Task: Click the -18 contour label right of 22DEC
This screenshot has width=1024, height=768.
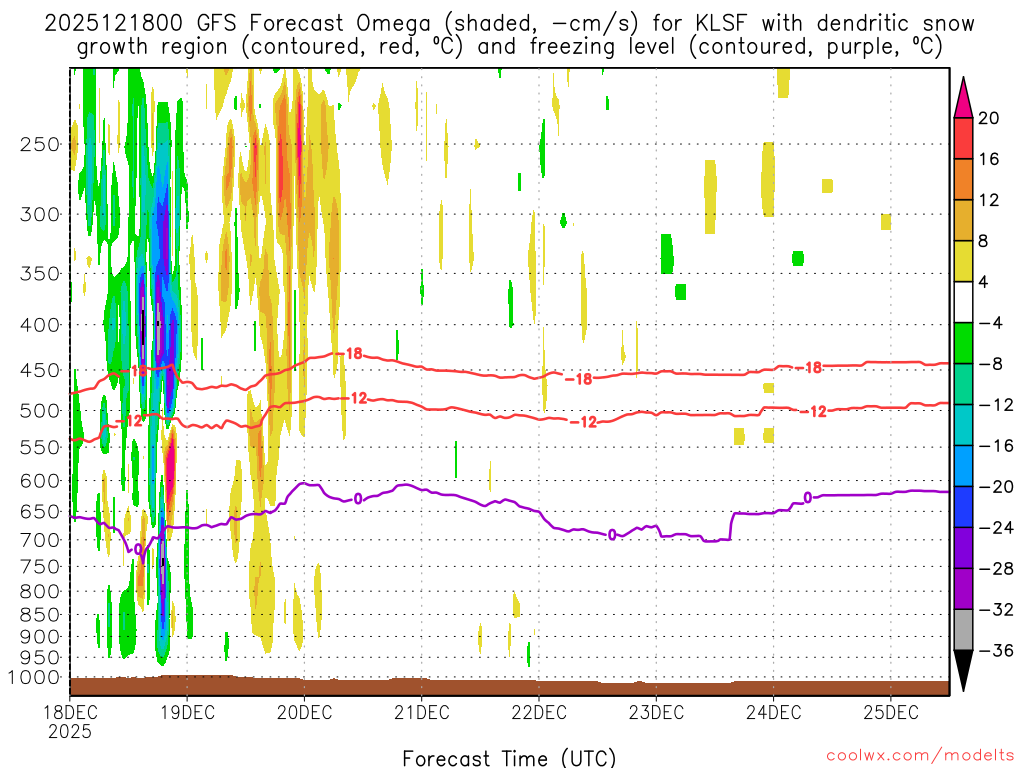Action: [x=578, y=379]
